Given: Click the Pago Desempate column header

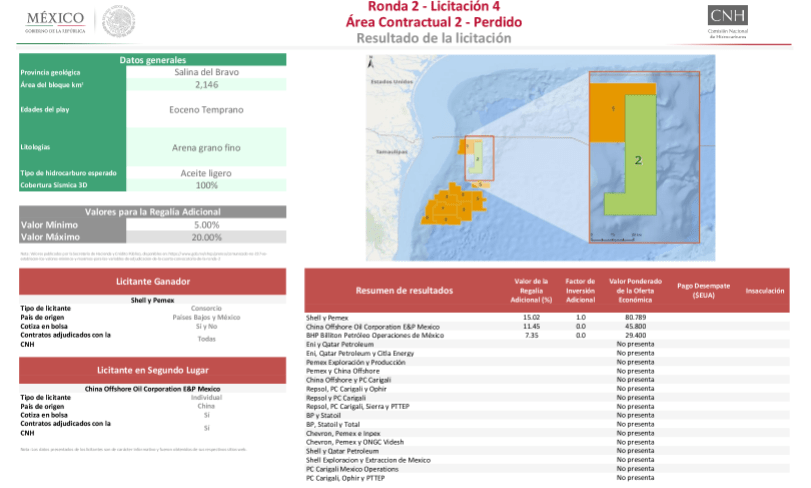Looking at the screenshot, I should pos(703,291).
